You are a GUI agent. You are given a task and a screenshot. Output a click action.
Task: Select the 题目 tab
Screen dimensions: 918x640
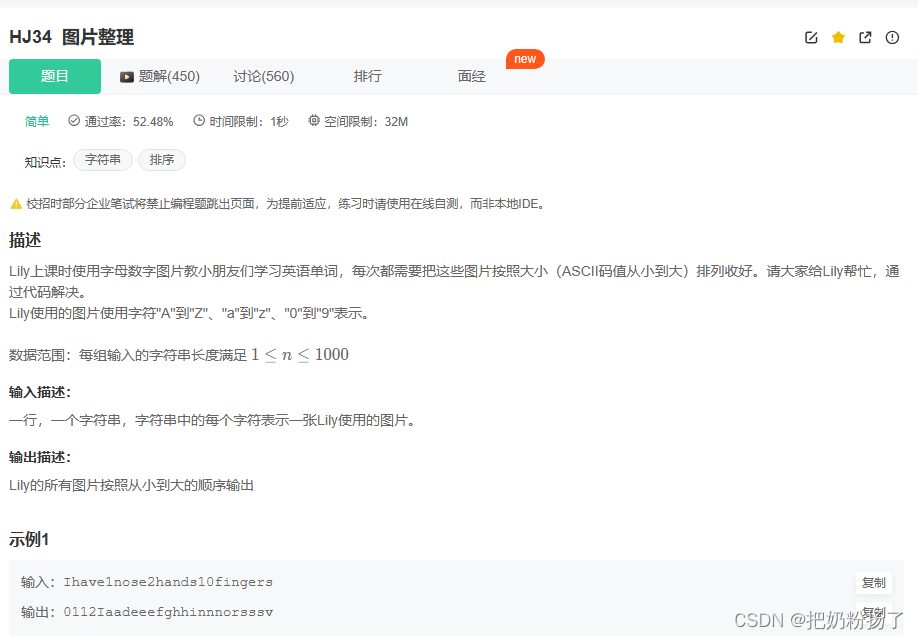tap(54, 76)
